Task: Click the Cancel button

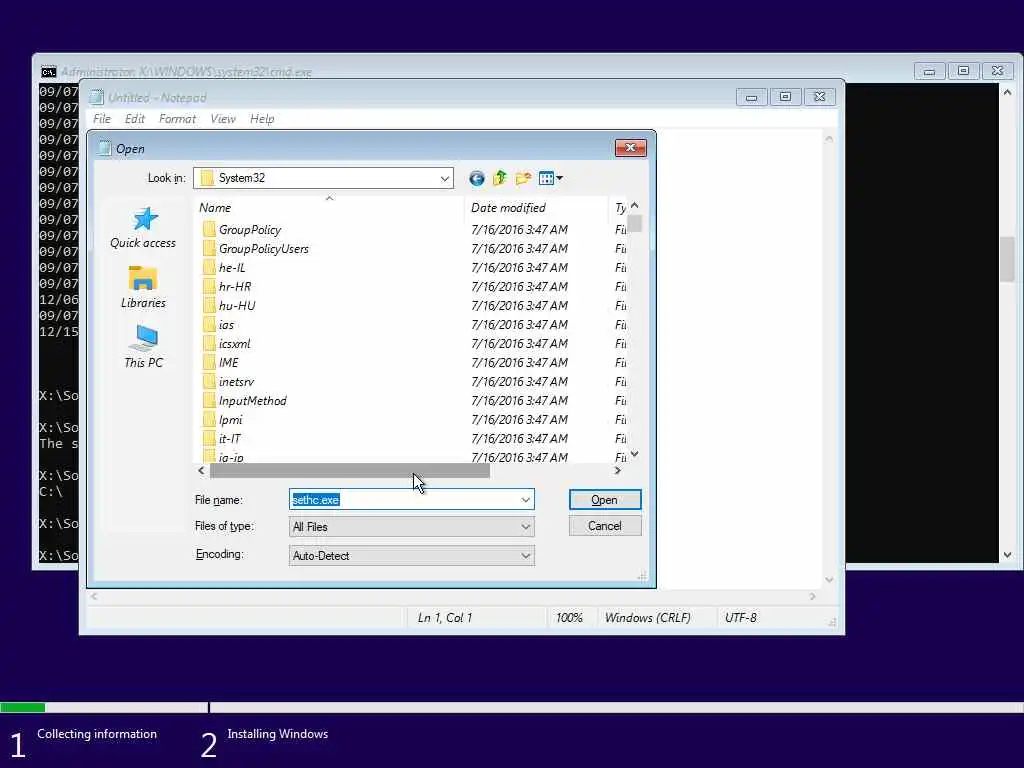Action: coord(605,526)
